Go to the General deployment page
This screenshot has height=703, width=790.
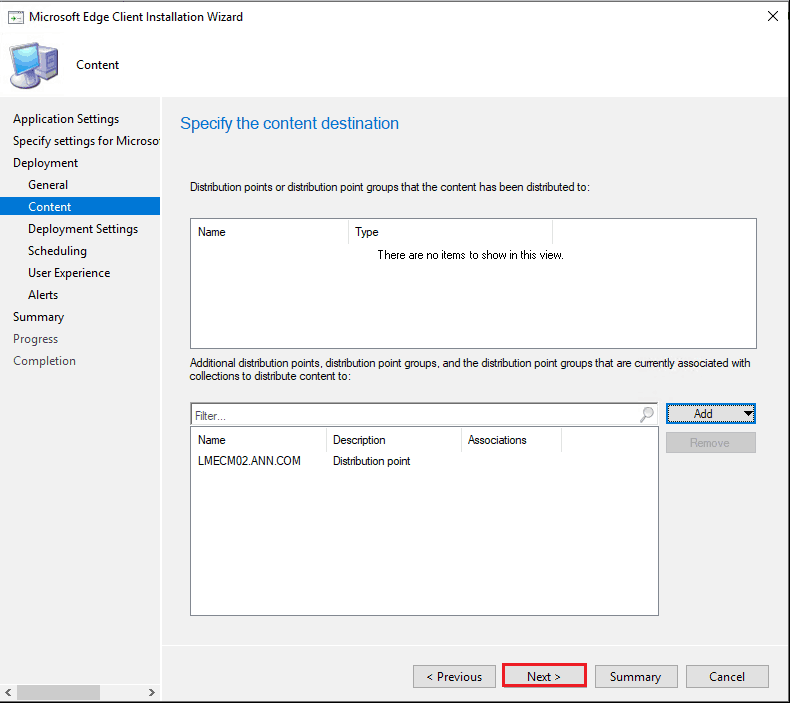tap(48, 185)
